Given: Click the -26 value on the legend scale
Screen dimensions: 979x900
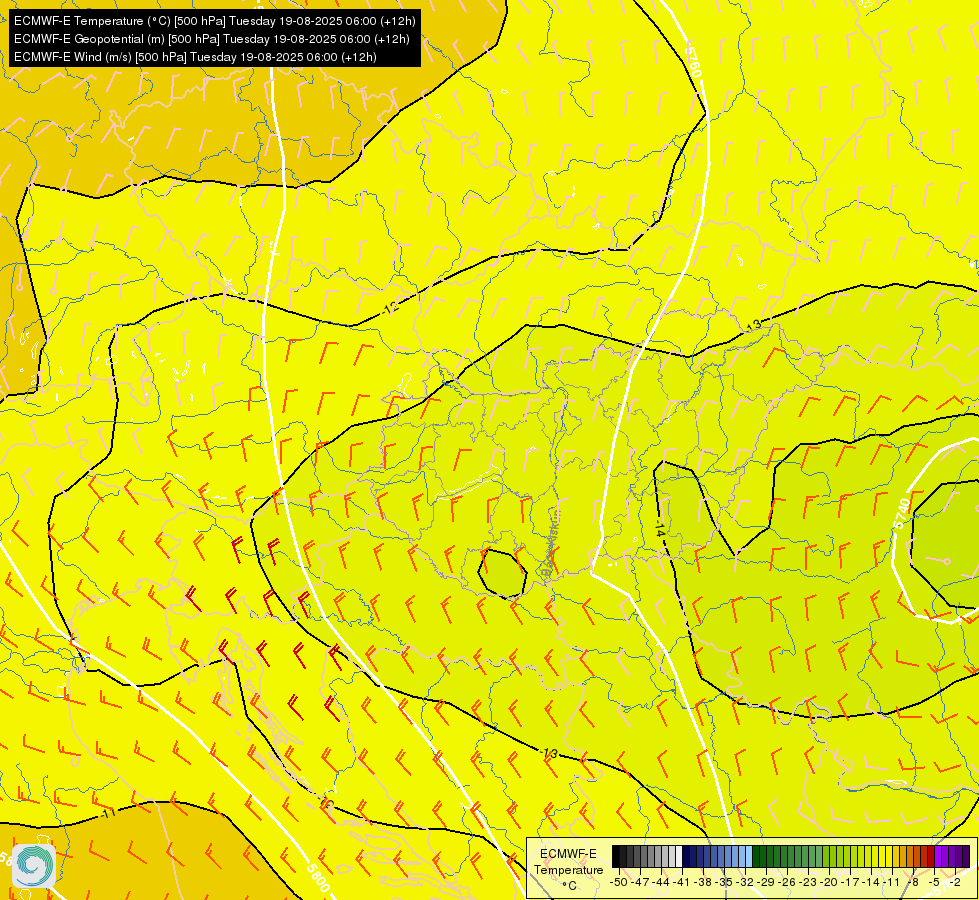Looking at the screenshot, I should coord(787,882).
